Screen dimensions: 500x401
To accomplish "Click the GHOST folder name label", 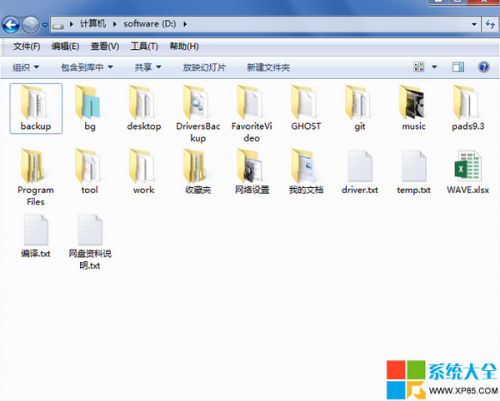I will 306,126.
